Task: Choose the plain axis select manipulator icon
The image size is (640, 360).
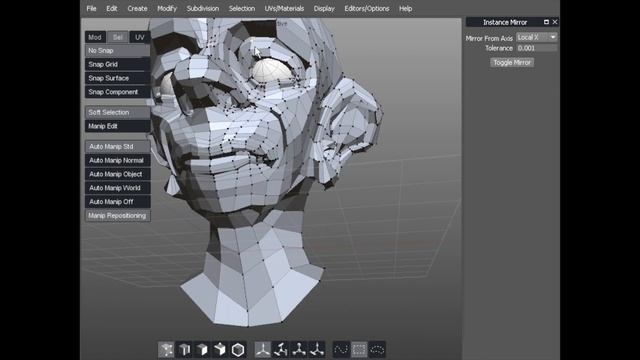Action: pyautogui.click(x=263, y=350)
